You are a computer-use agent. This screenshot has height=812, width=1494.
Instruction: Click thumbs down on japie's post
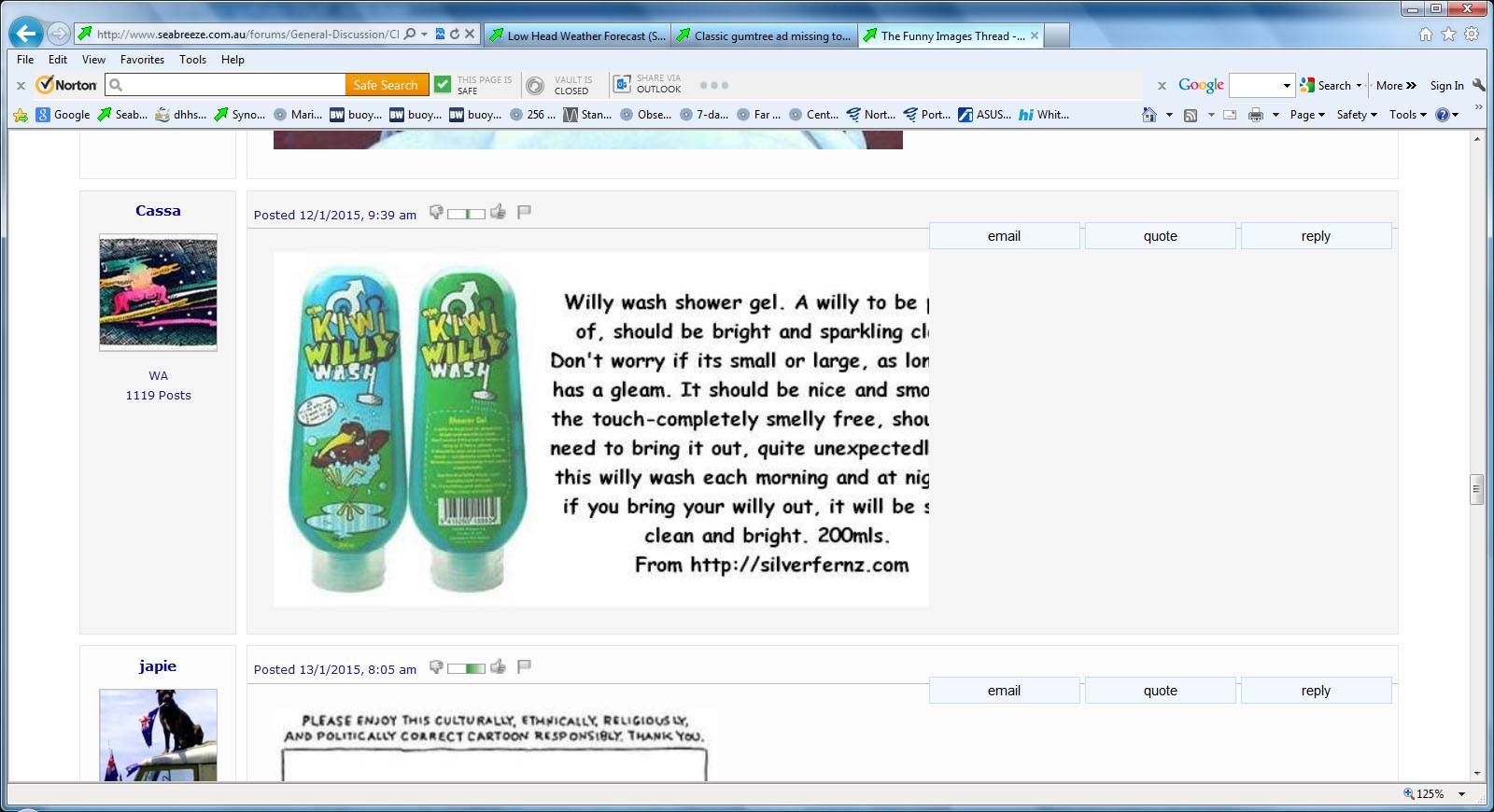[436, 667]
